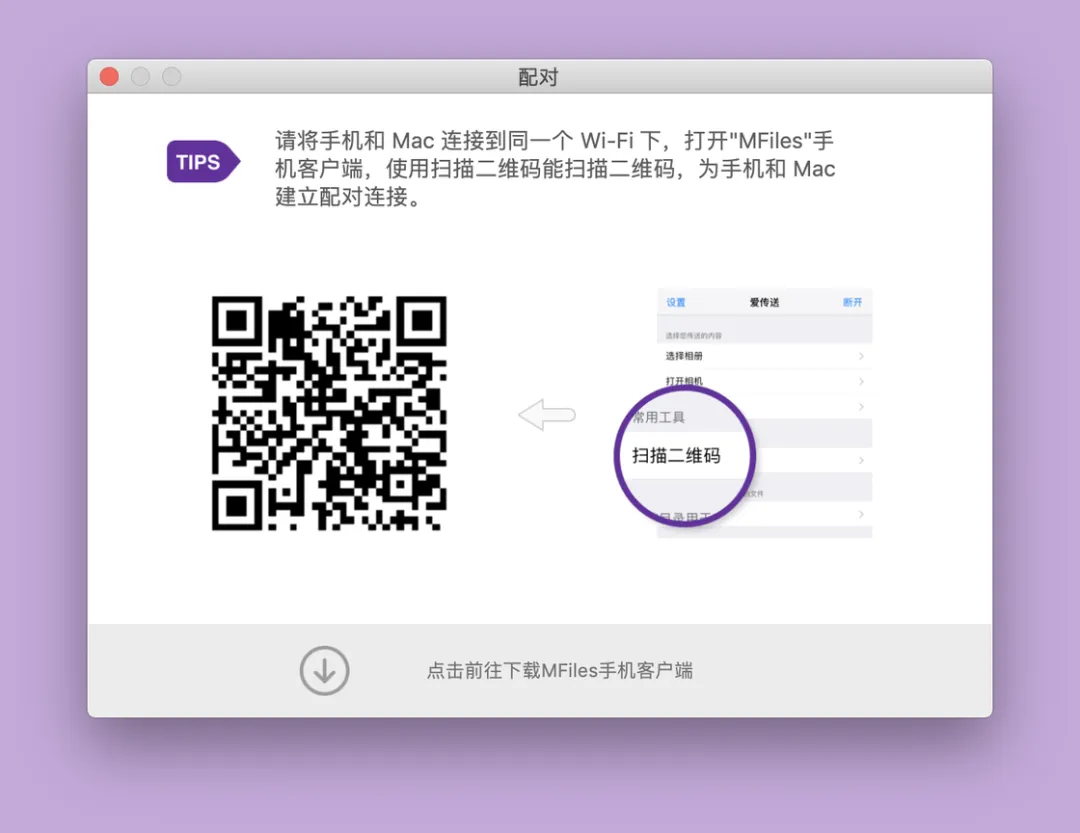Image resolution: width=1080 pixels, height=833 pixels.
Task: Open the MFiles mobile client download link
Action: 559,671
